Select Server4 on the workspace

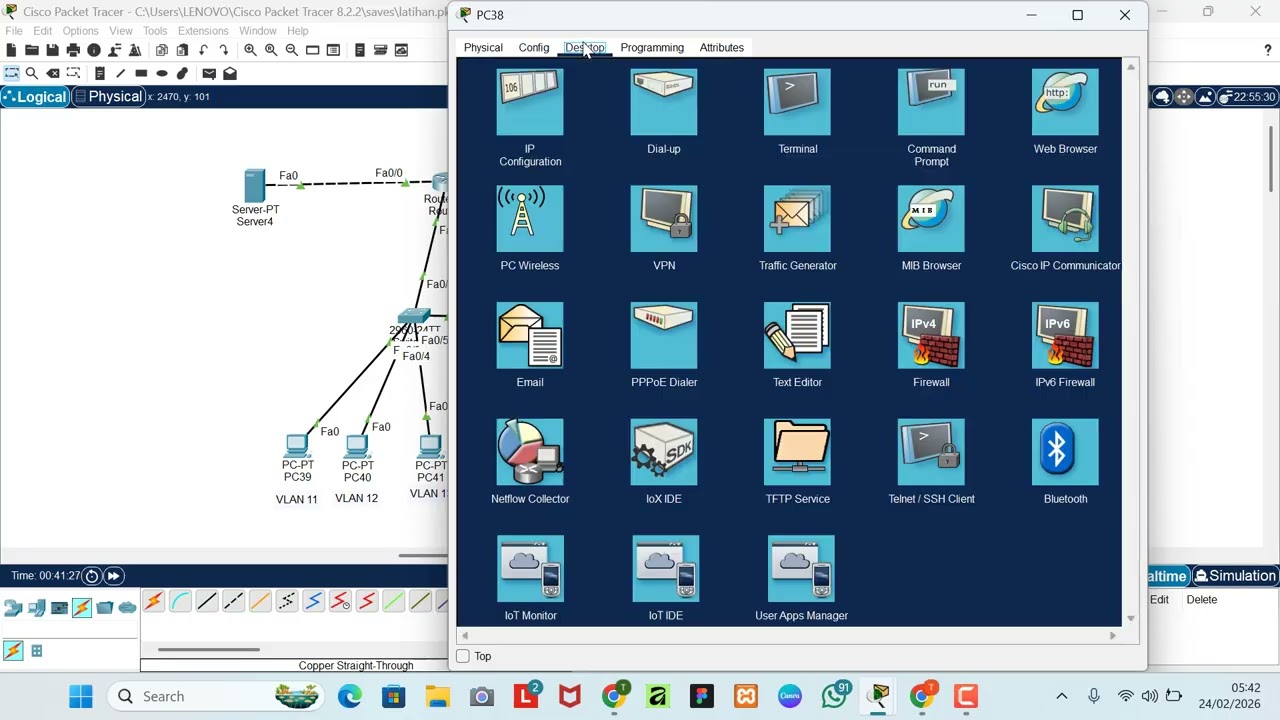[255, 186]
